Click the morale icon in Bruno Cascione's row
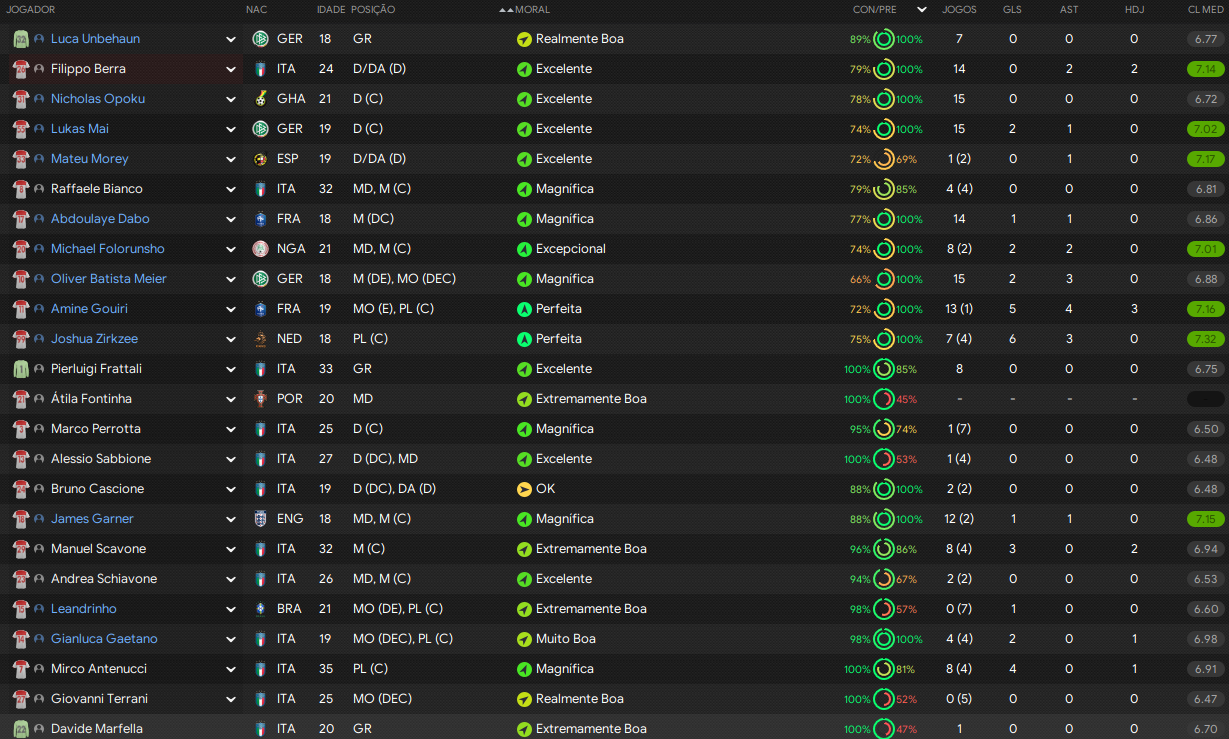 [x=524, y=489]
